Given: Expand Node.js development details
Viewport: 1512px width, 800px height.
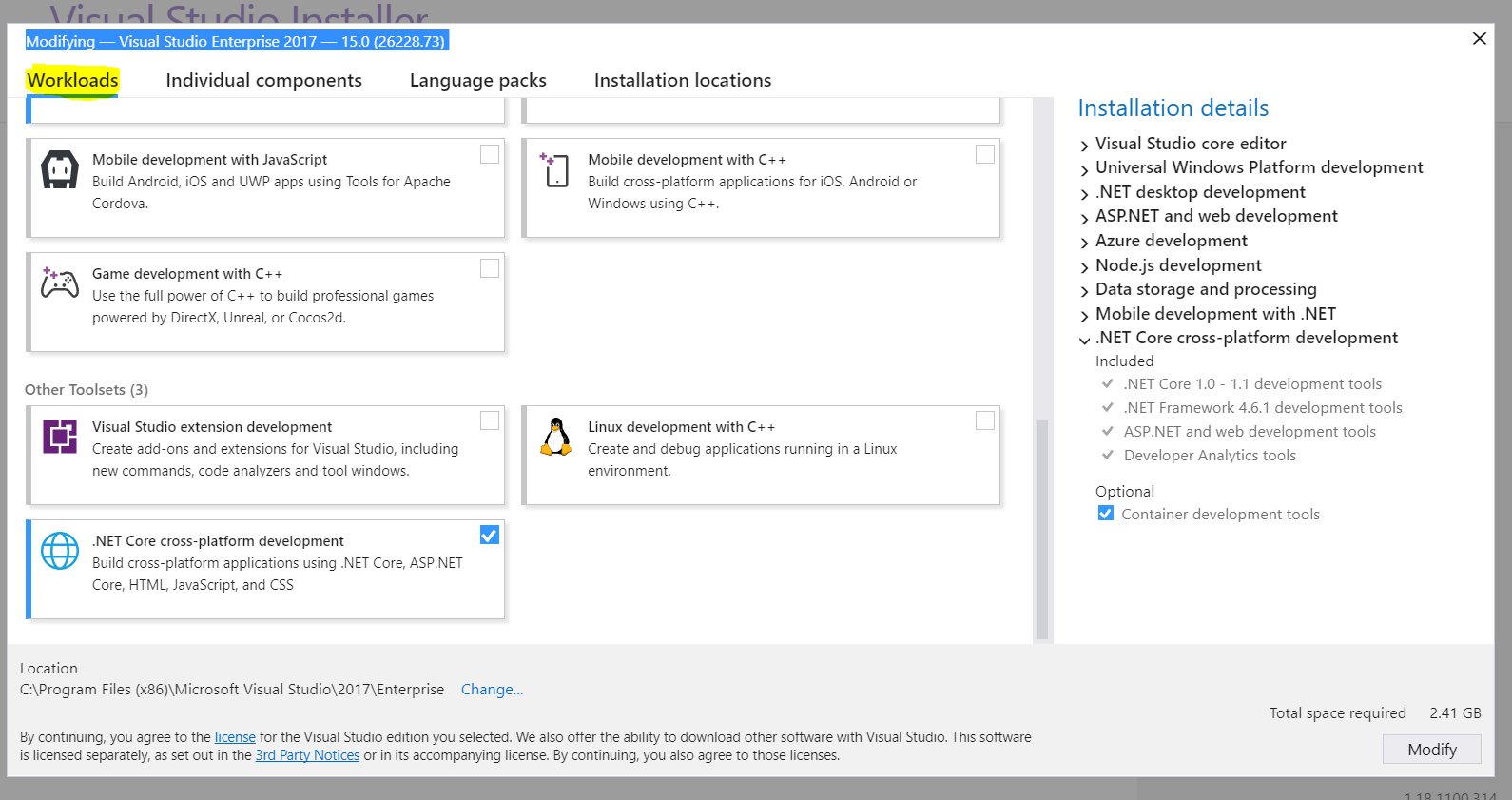Looking at the screenshot, I should (x=1084, y=267).
